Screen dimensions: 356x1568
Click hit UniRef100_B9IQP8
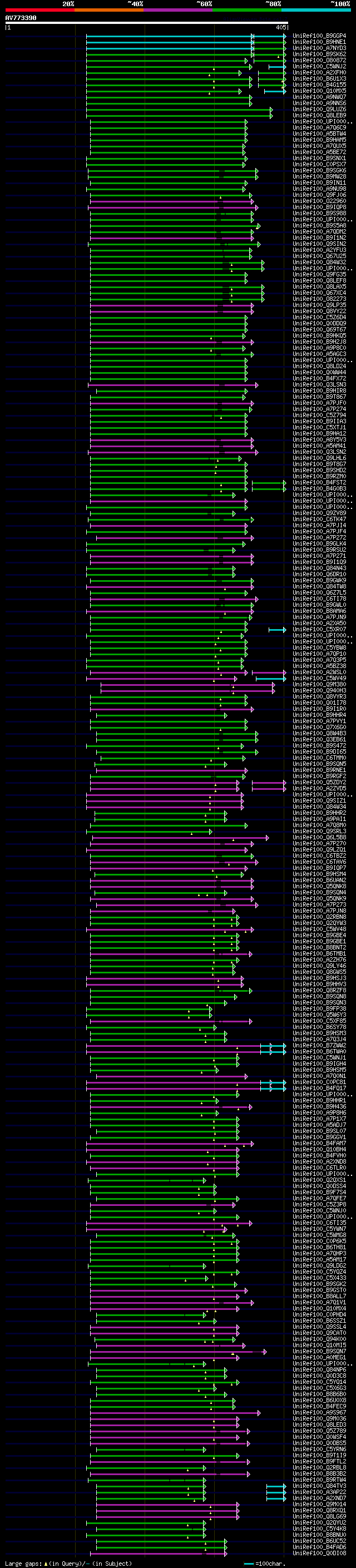click(319, 207)
